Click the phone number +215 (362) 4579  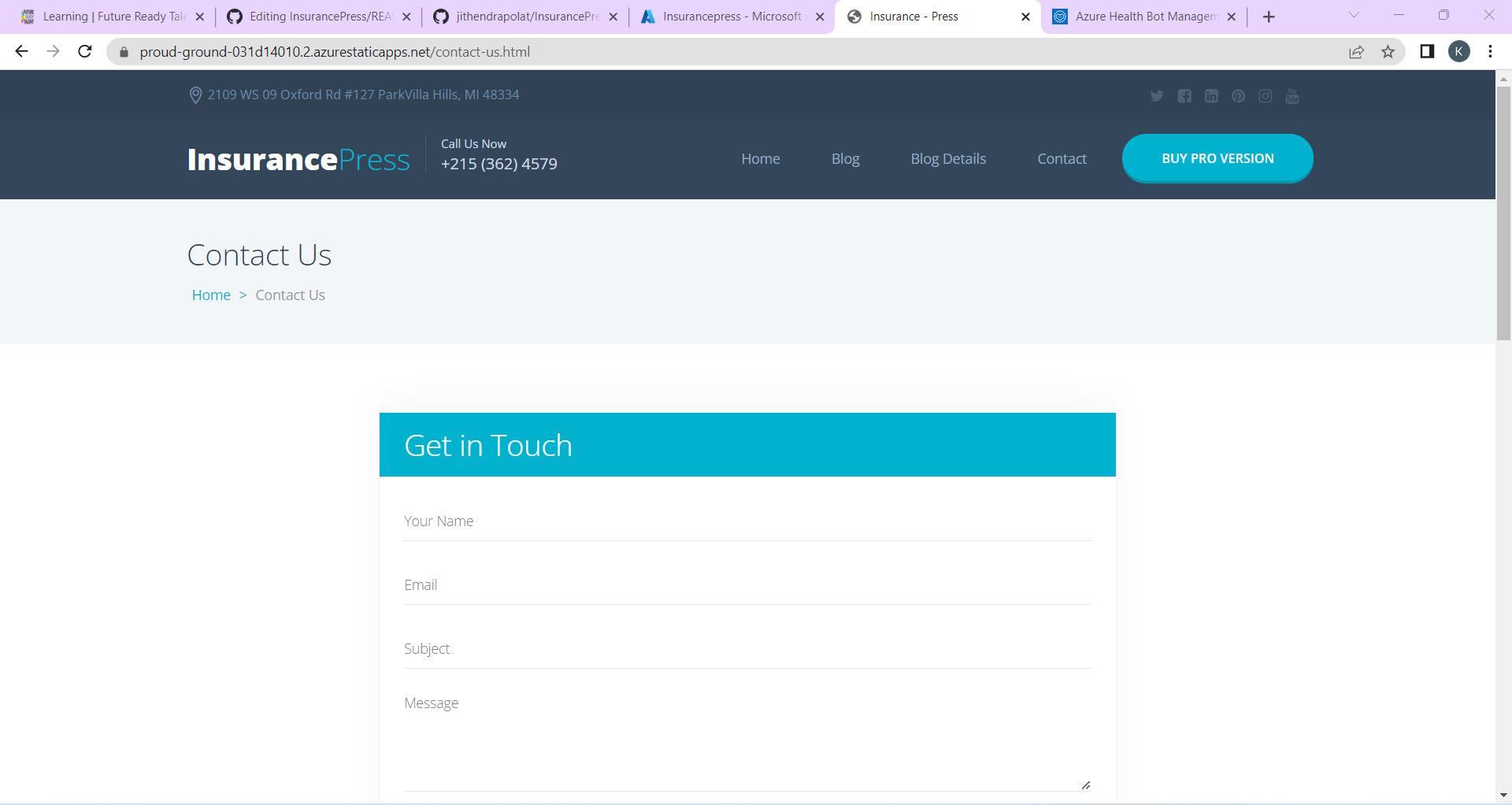click(499, 164)
